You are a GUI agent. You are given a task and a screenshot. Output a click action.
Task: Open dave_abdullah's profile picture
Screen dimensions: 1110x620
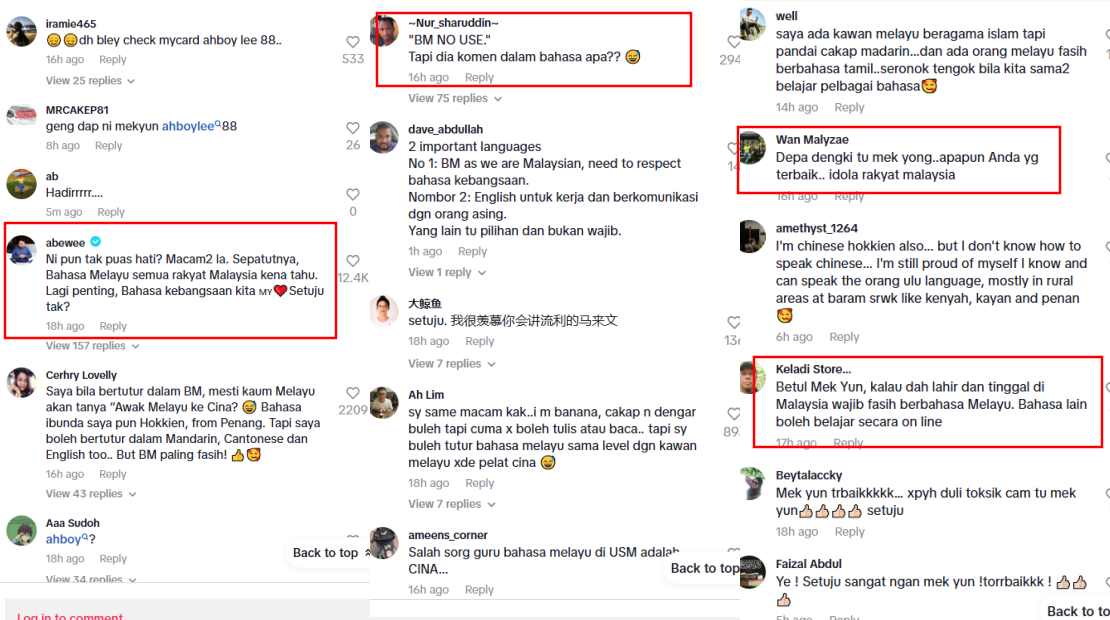384,137
